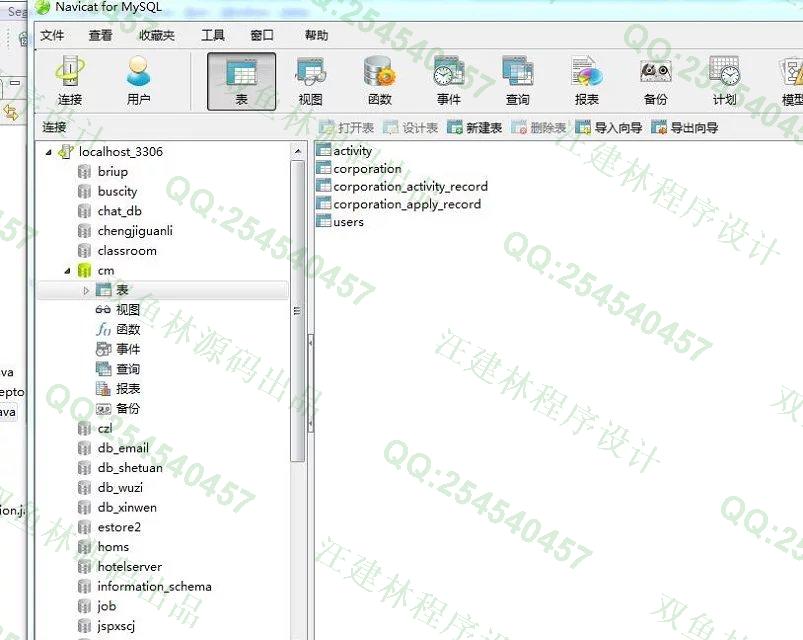Select 事件 under cm database

click(128, 349)
